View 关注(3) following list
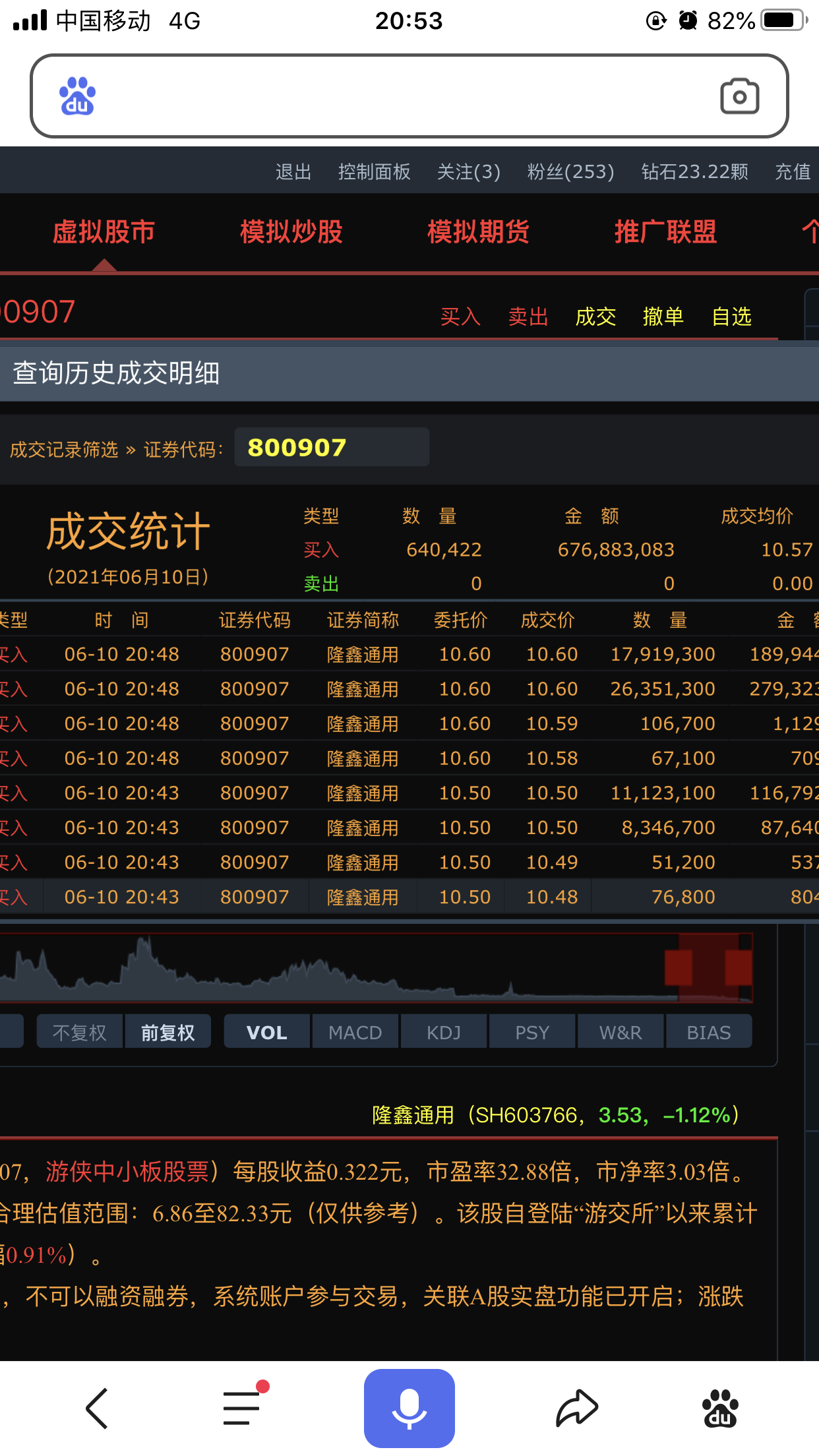The height and width of the screenshot is (1456, 819). click(x=469, y=172)
